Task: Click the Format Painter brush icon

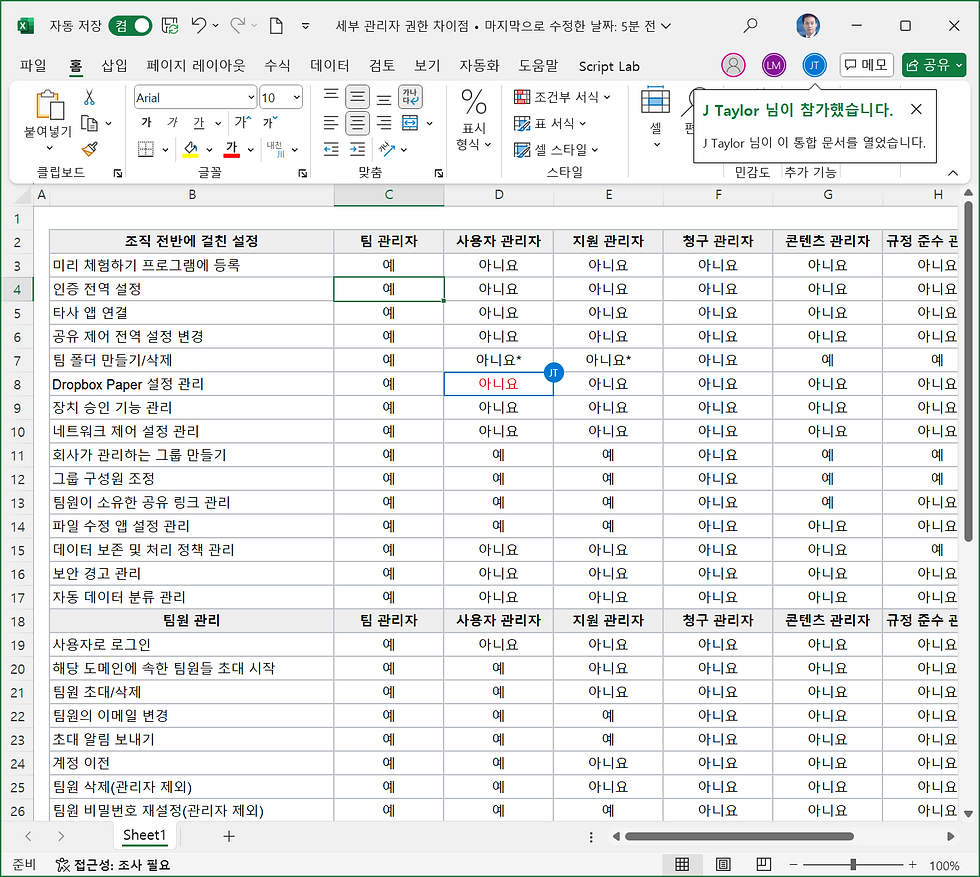Action: 89,149
